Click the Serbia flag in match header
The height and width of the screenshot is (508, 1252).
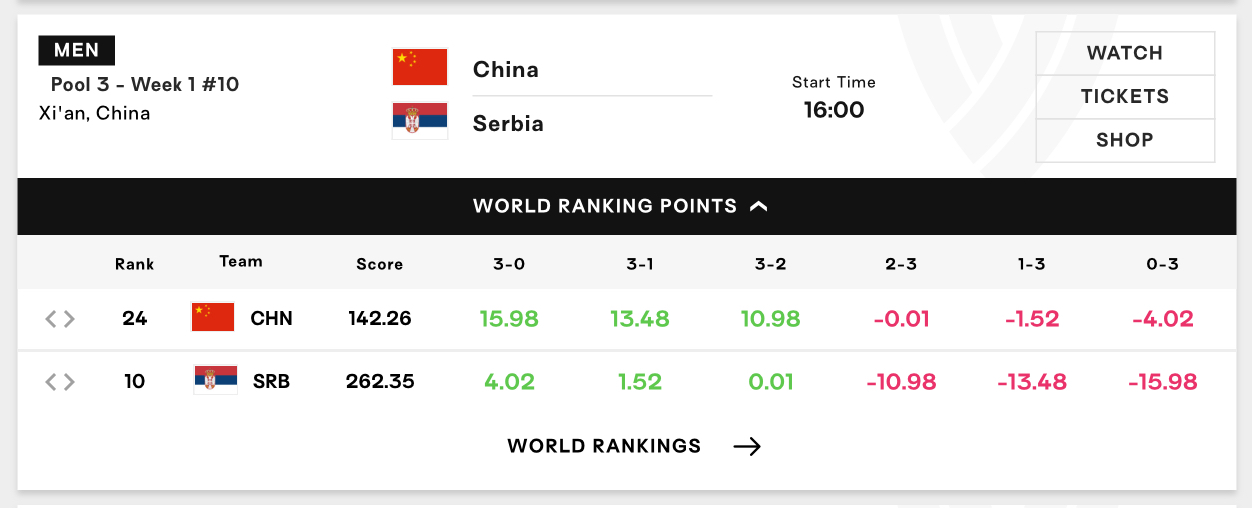pyautogui.click(x=420, y=121)
